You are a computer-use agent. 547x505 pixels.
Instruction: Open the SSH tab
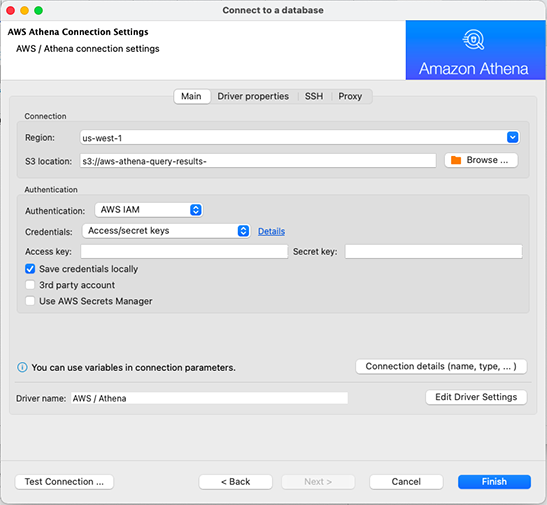click(314, 96)
